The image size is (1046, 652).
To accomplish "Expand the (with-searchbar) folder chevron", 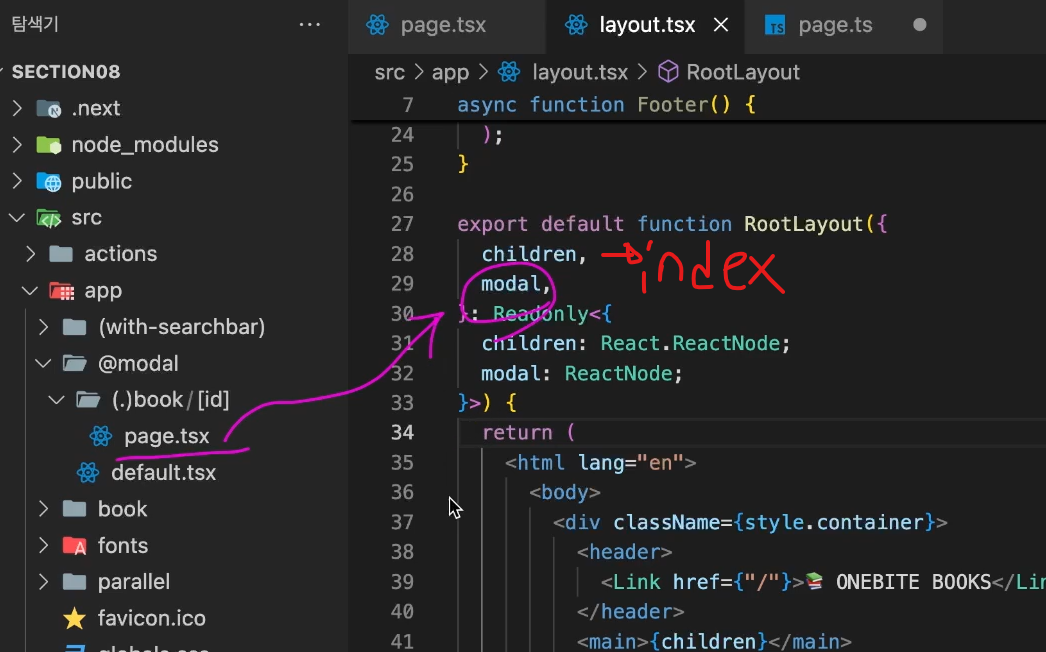I will [x=43, y=327].
